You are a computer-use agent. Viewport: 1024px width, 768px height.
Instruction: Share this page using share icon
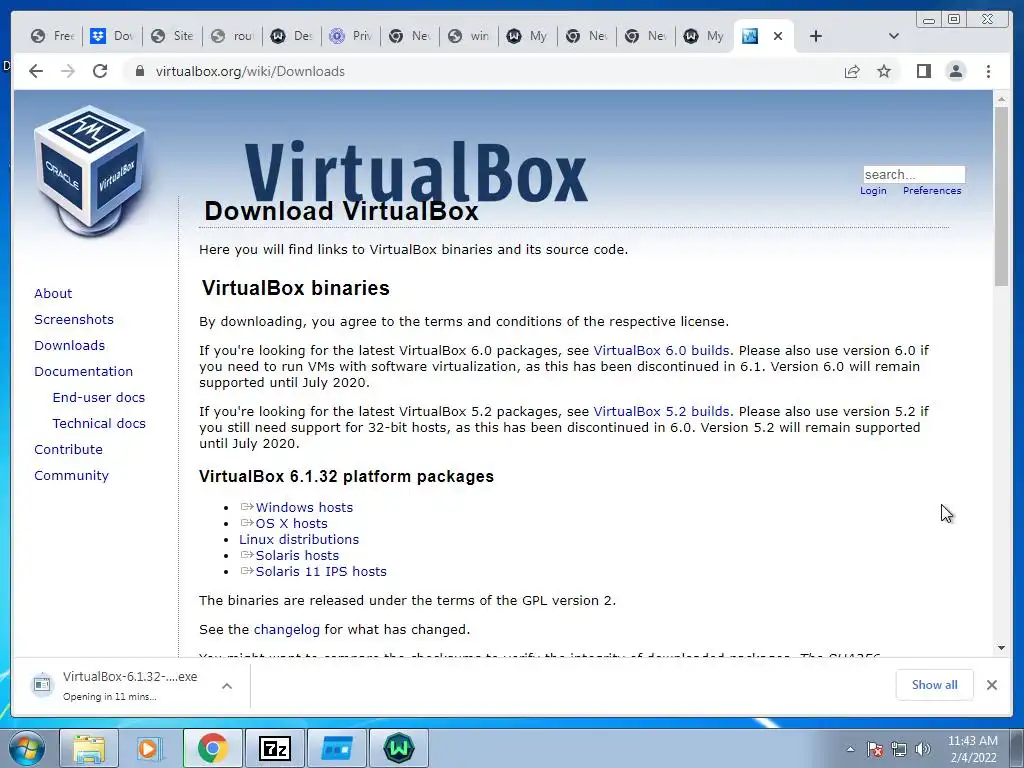tap(852, 71)
